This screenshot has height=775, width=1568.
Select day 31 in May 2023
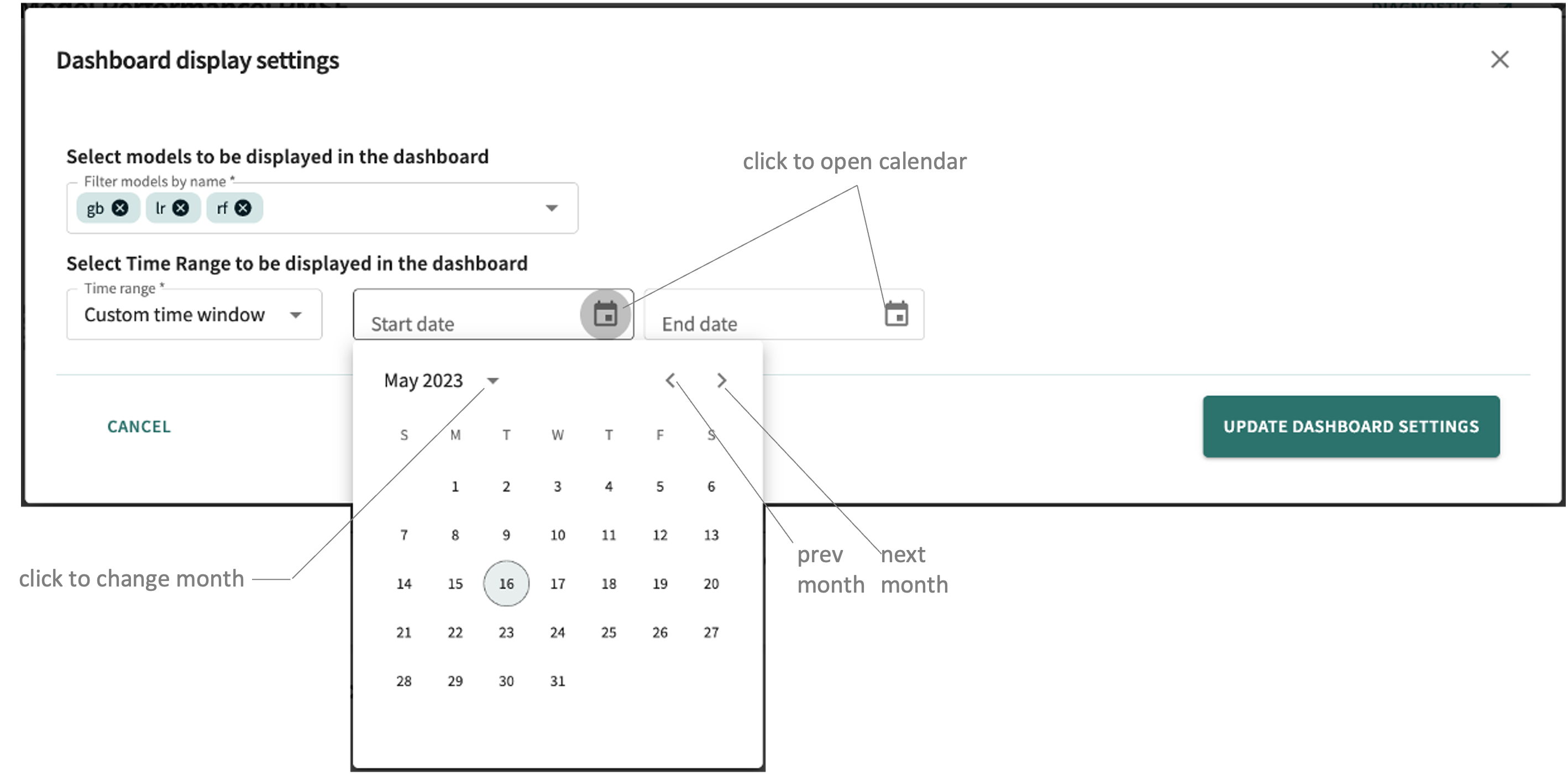pos(556,681)
